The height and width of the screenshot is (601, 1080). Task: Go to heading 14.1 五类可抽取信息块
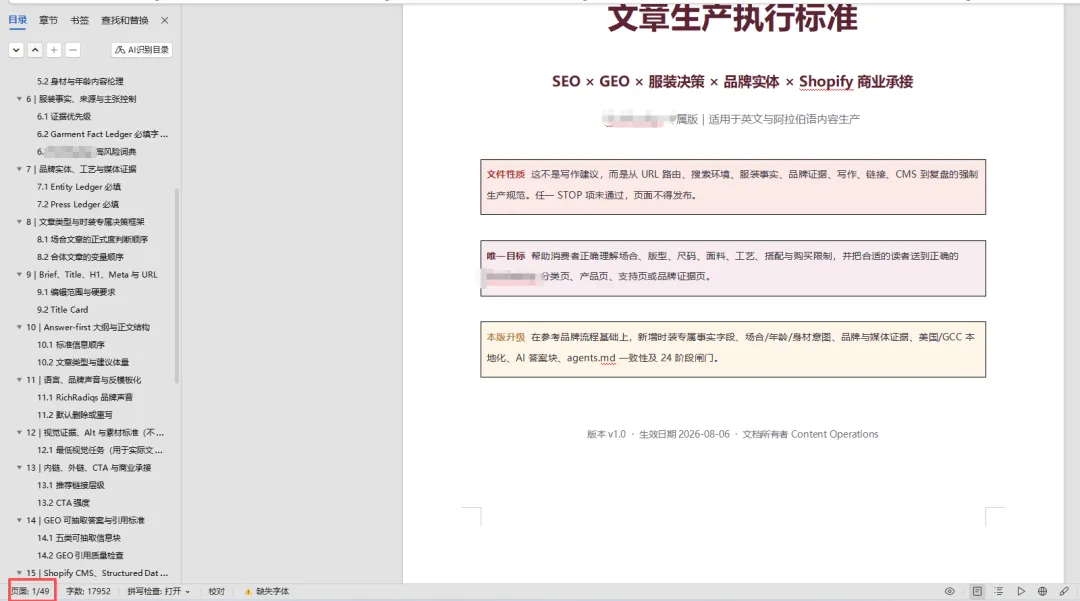[x=79, y=538]
